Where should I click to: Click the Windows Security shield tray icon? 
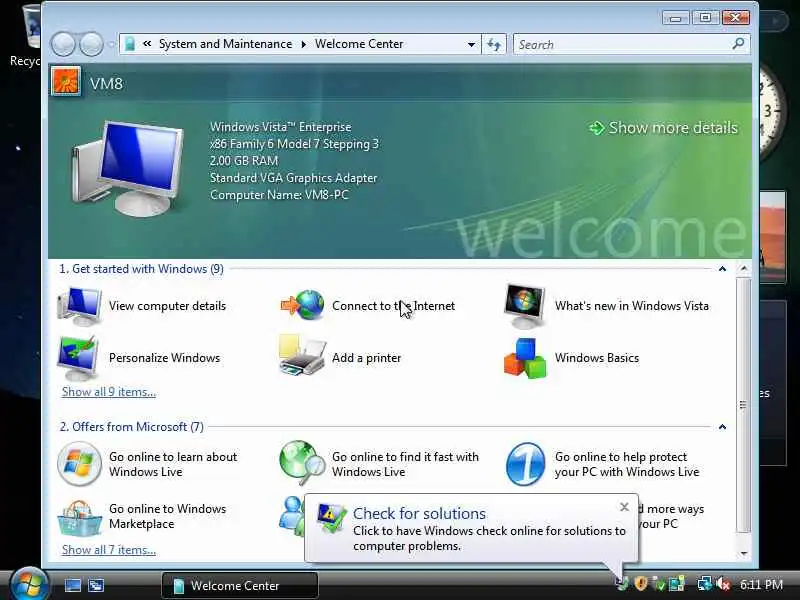click(641, 583)
